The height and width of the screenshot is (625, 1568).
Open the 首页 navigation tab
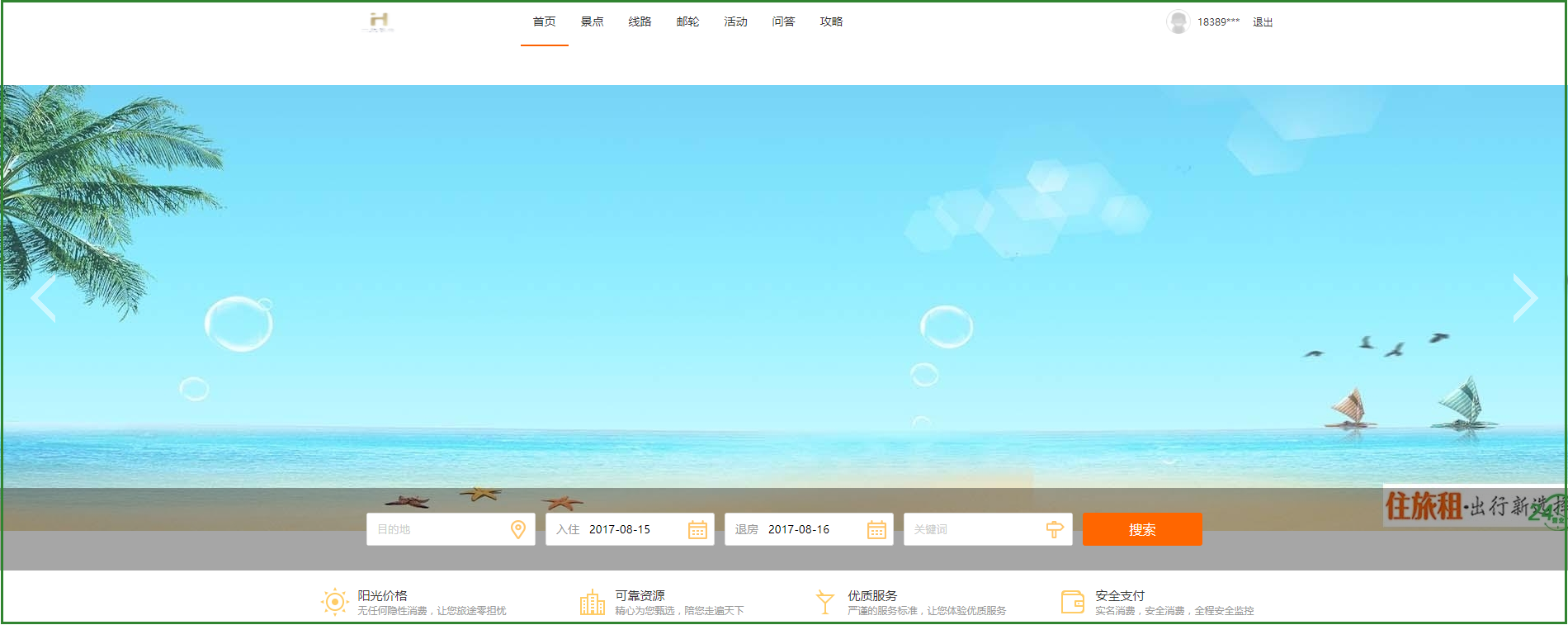[x=544, y=21]
